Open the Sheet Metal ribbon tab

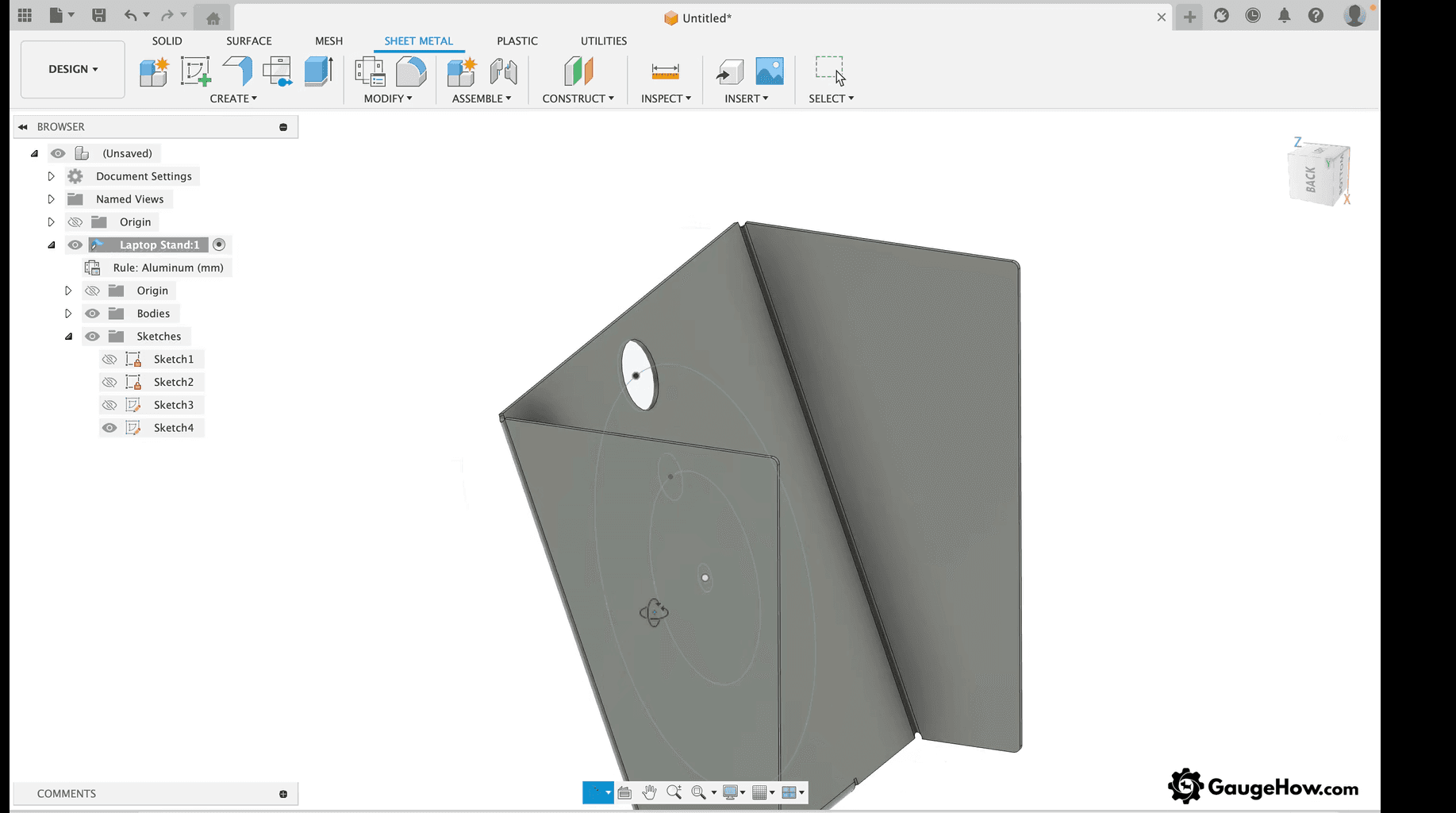coord(418,40)
